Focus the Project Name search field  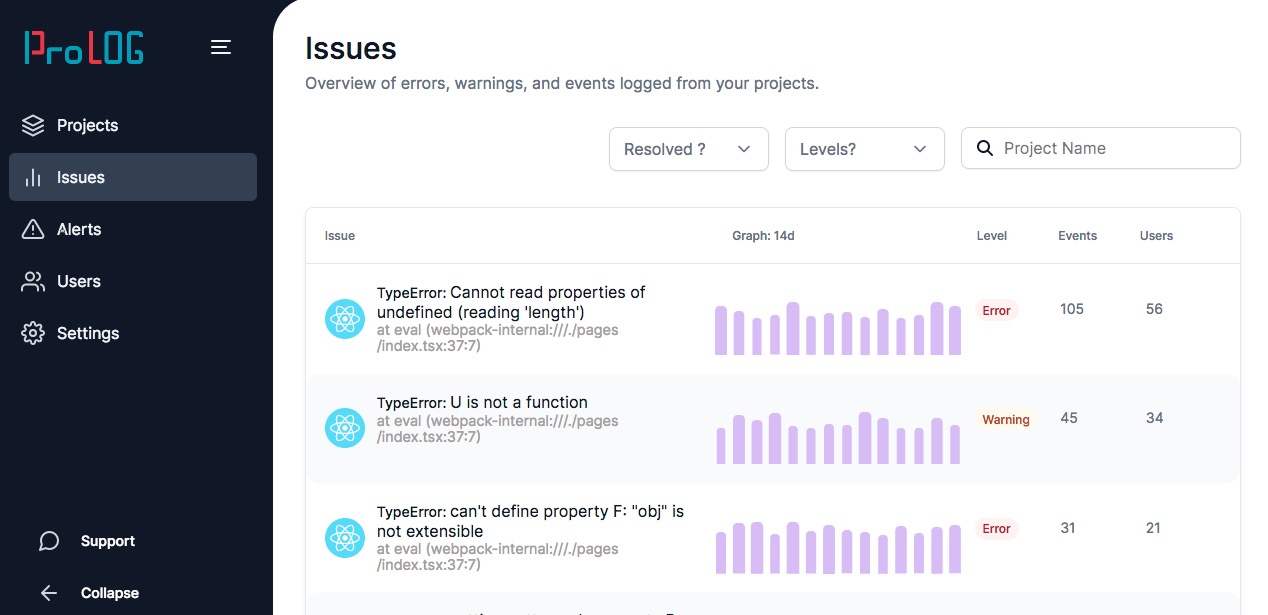click(x=1101, y=148)
